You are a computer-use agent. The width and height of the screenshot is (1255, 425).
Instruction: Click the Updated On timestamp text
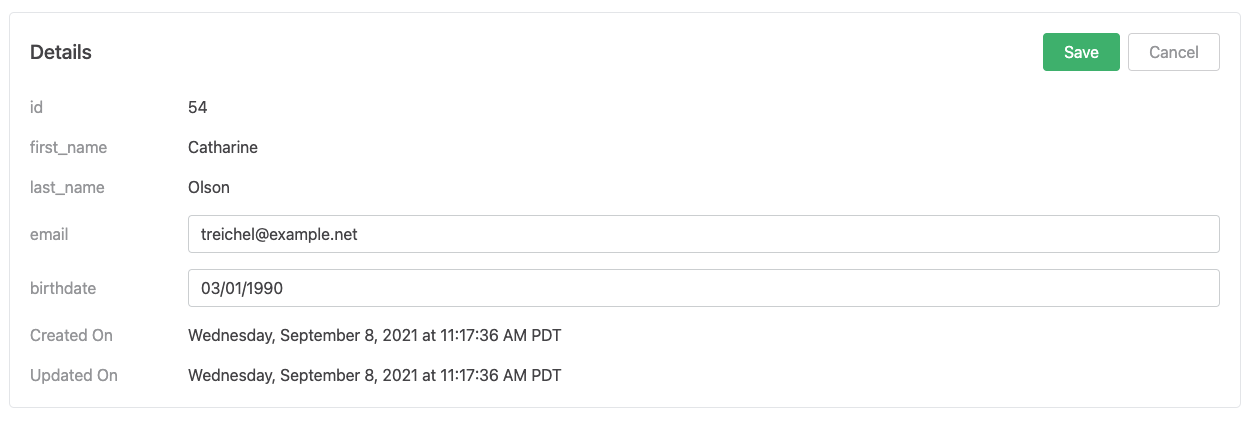pyautogui.click(x=375, y=375)
